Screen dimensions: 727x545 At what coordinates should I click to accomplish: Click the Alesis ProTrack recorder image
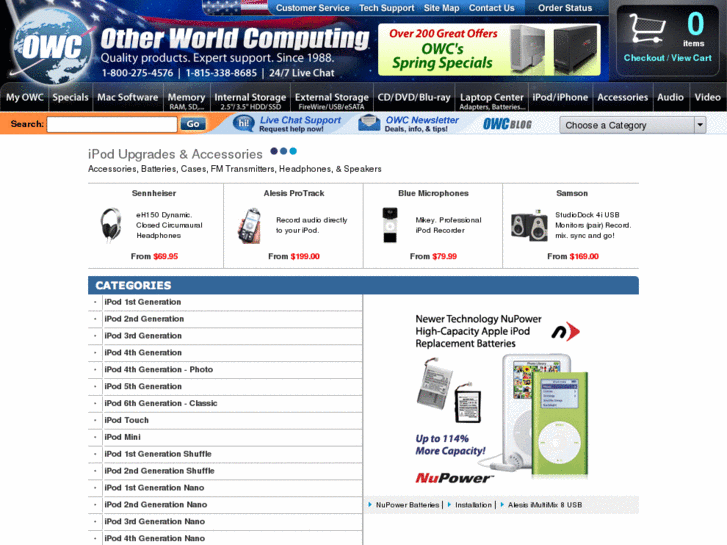[x=249, y=226]
